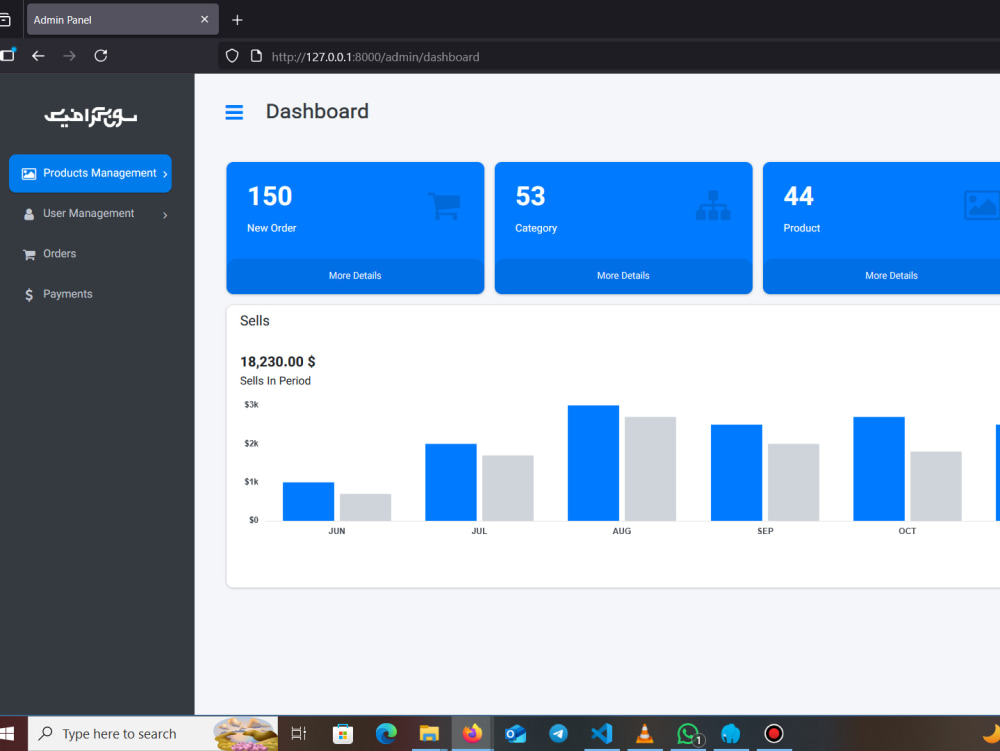Expand User Management chevron
The image size is (1000, 751).
point(165,215)
